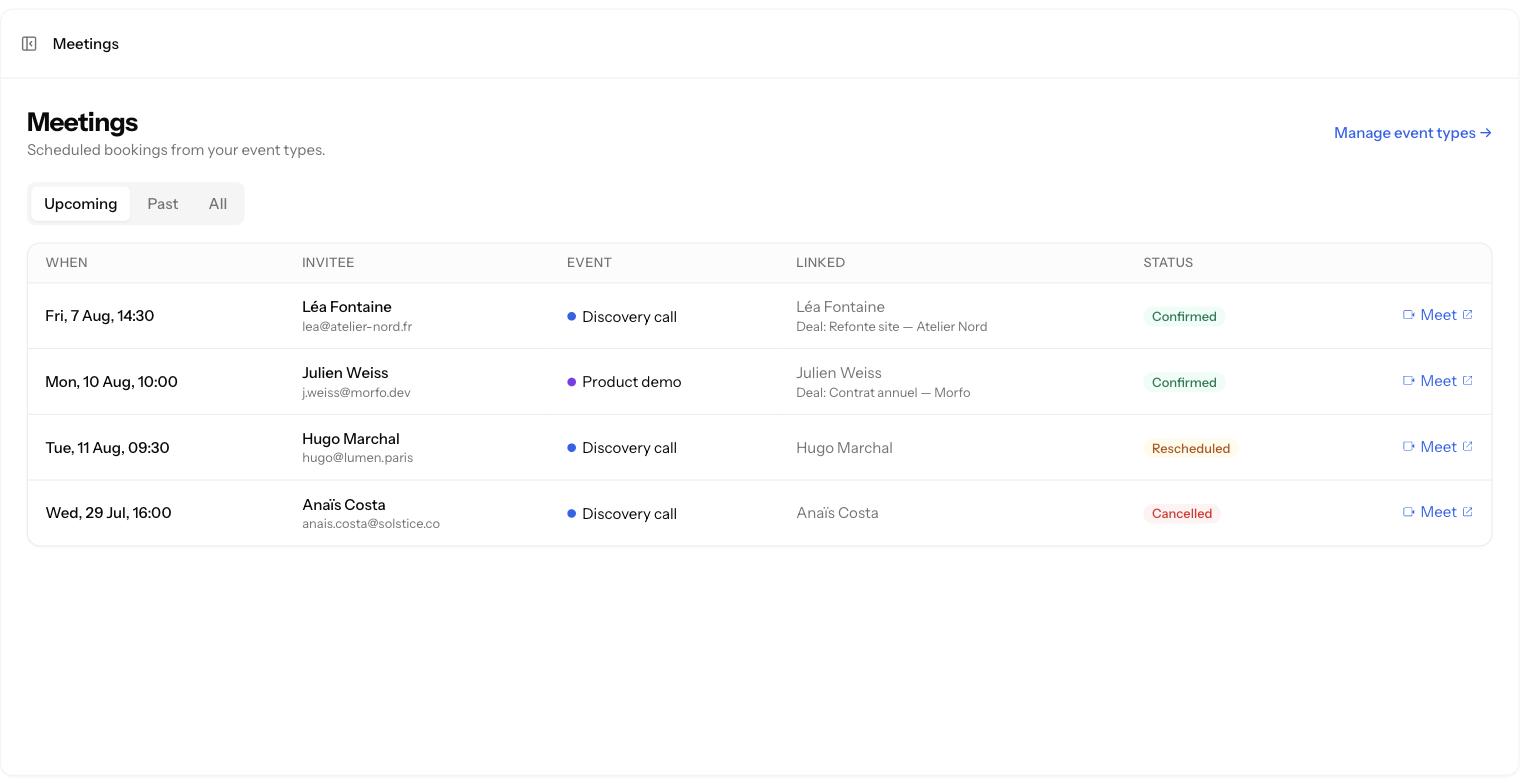The height and width of the screenshot is (784, 1528).
Task: Click the video icon in Anaïs Costa's row
Action: [x=1409, y=512]
